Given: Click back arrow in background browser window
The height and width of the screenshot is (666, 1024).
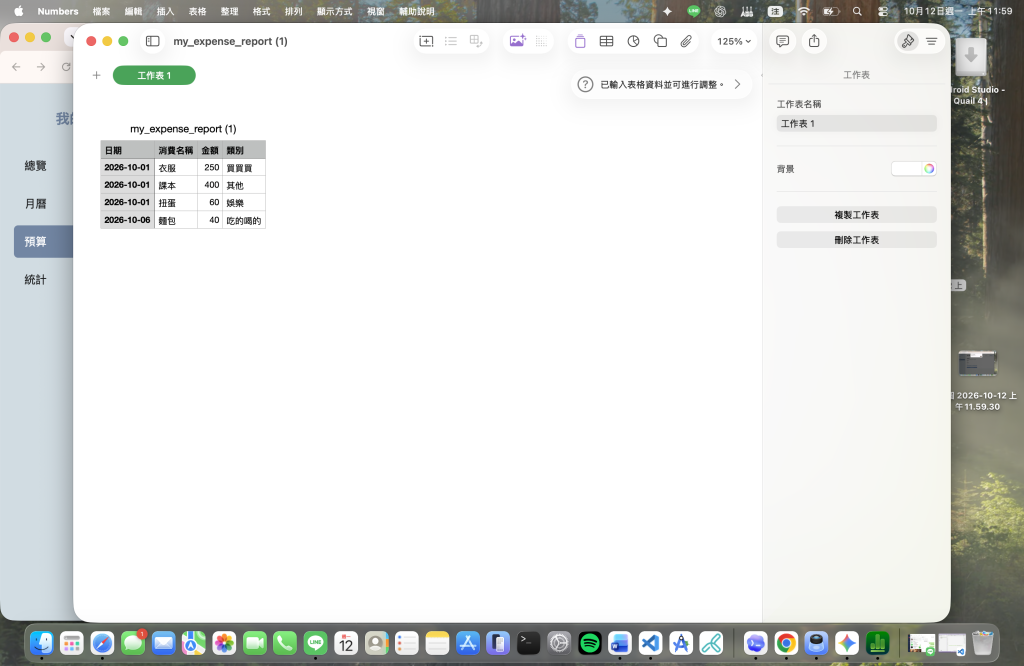Looking at the screenshot, I should point(16,67).
